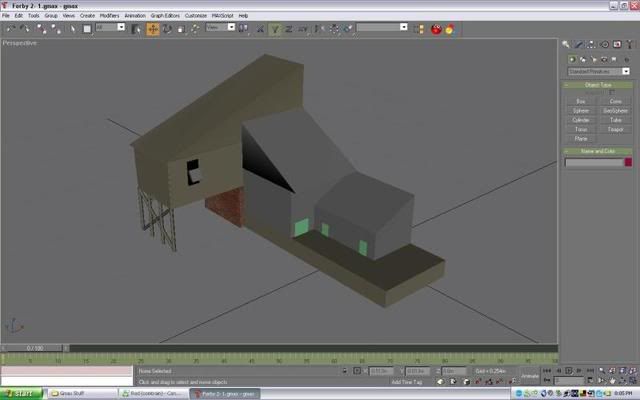Click the Undo arrow in the main toolbar

pos(11,29)
